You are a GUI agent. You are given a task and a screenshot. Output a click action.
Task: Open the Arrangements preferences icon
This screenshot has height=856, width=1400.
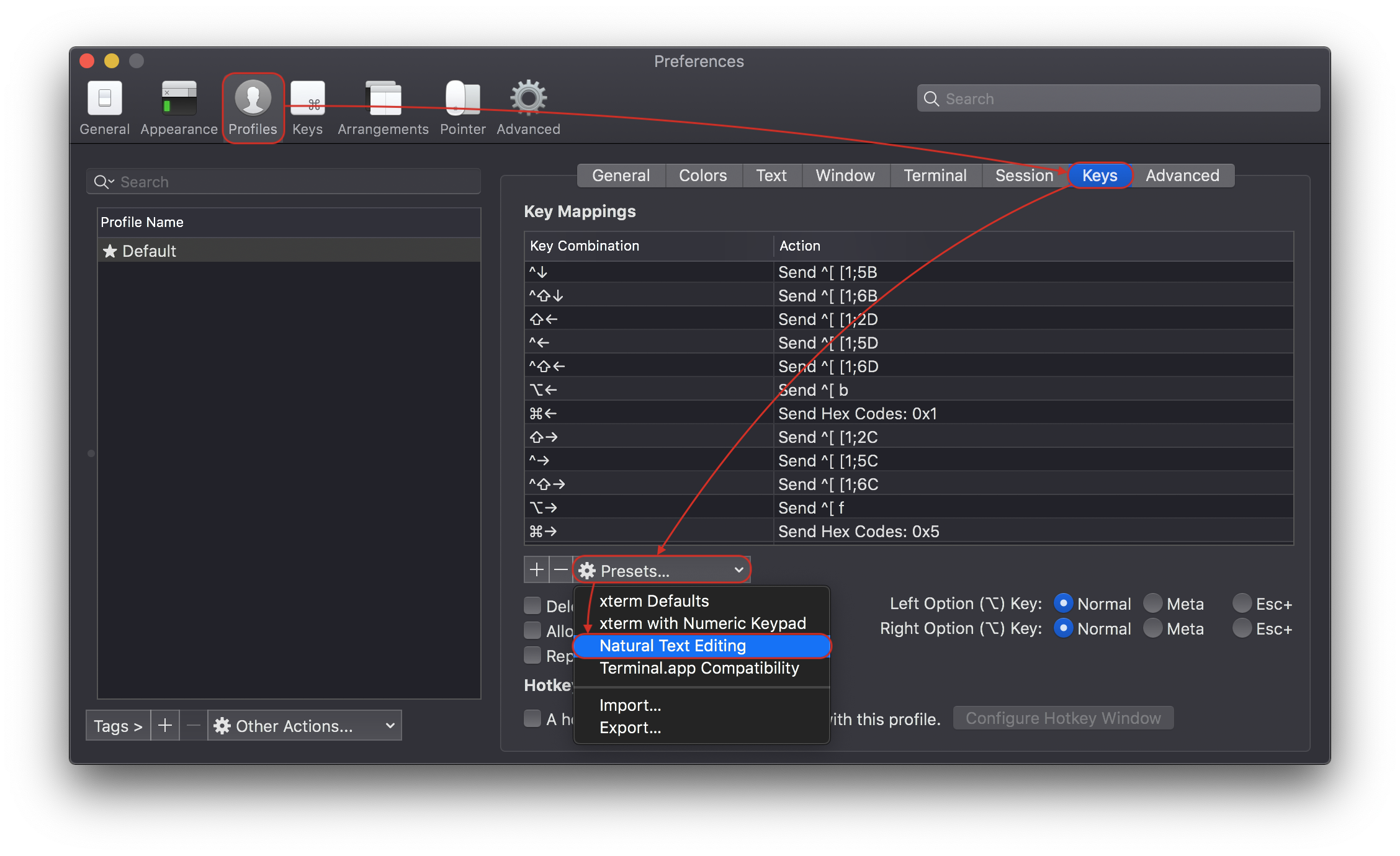(383, 99)
